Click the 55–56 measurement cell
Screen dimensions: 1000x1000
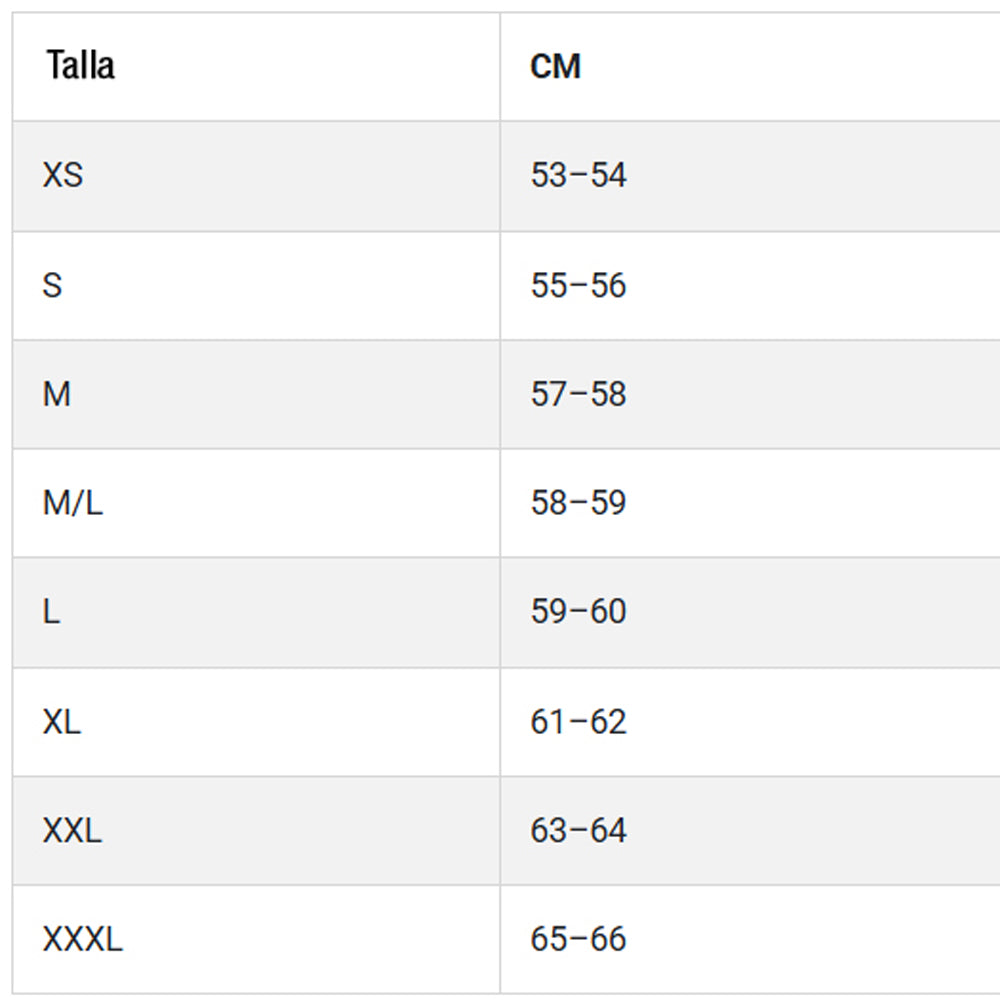578,286
